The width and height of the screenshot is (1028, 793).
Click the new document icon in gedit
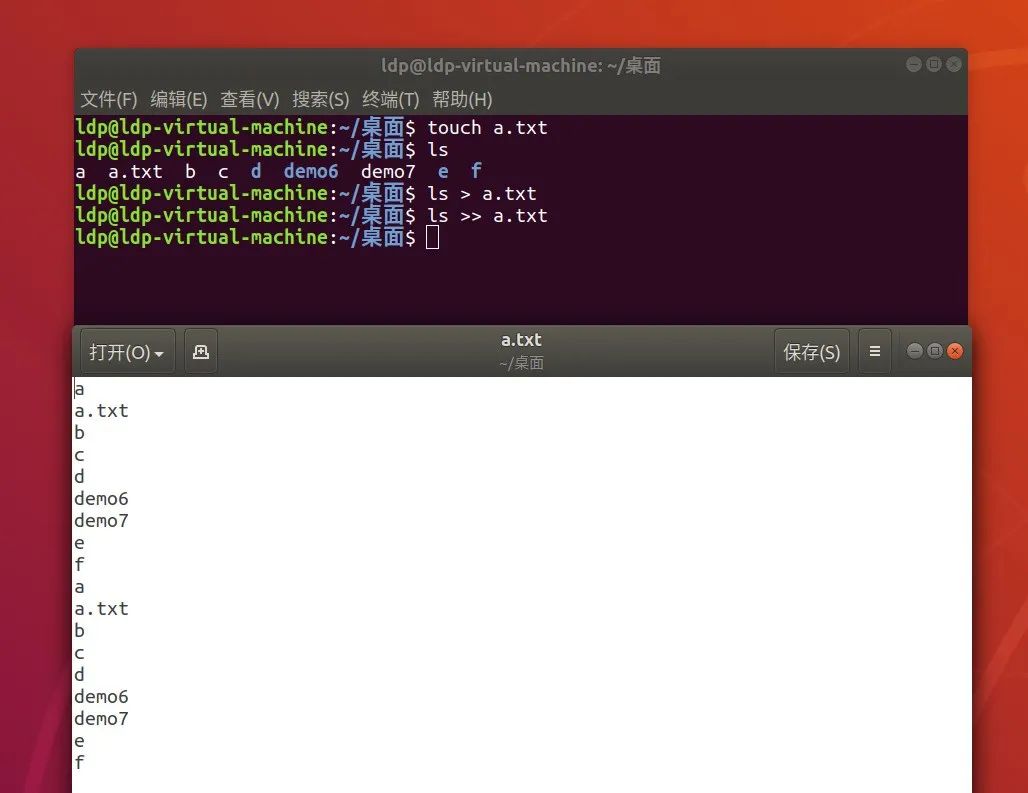tap(201, 352)
